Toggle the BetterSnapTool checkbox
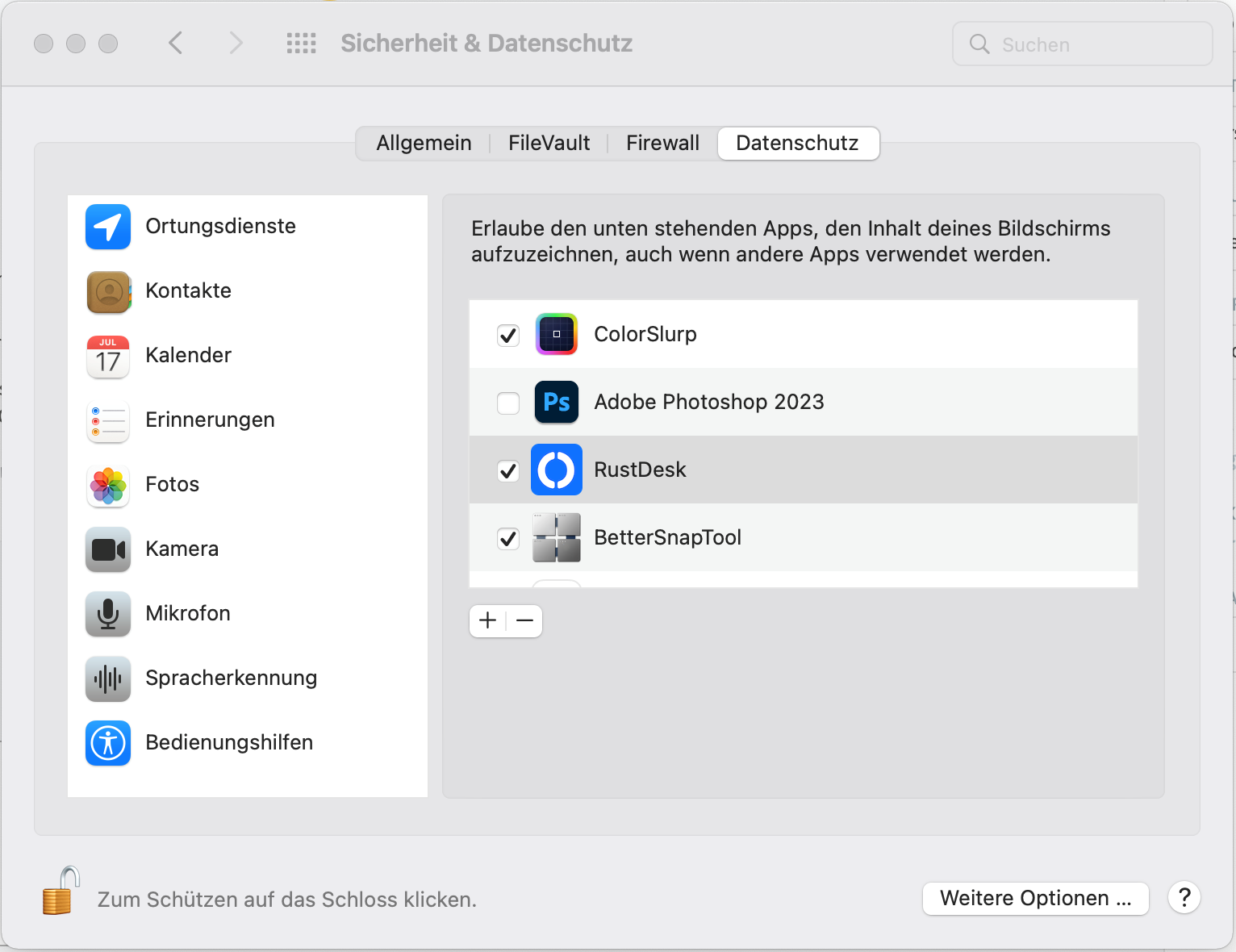 coord(508,538)
